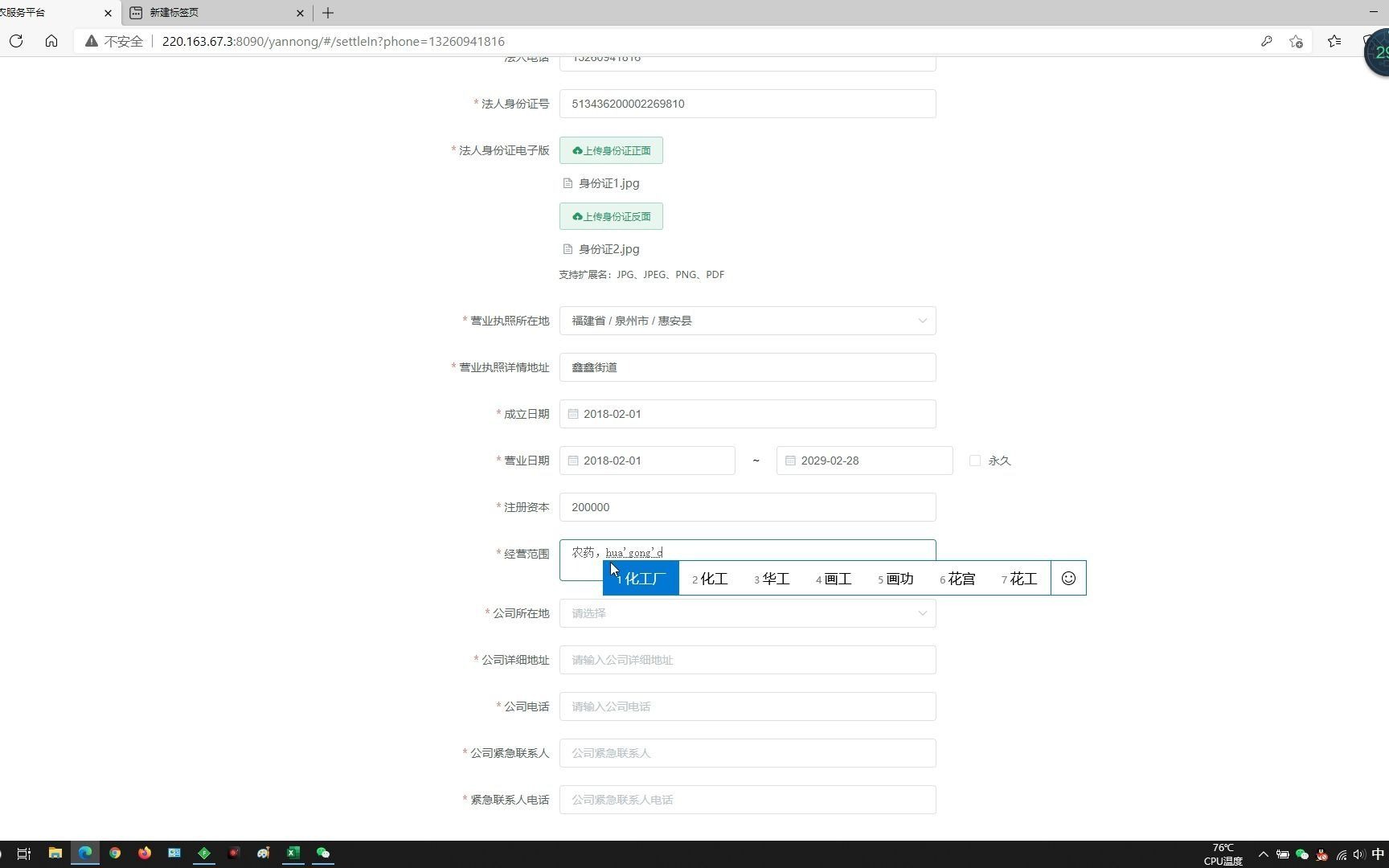Screen dimensions: 1389x868
Task: Select IME candidate 华工
Action: pyautogui.click(x=772, y=579)
